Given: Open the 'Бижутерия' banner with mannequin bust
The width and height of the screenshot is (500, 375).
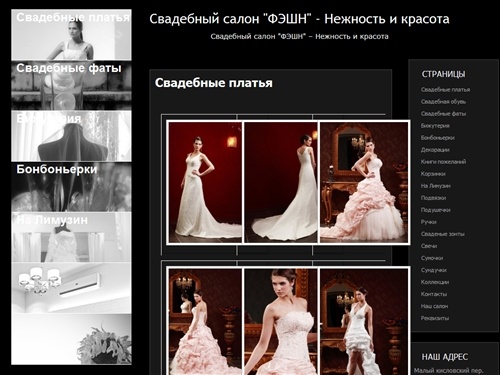Looking at the screenshot, I should [71, 136].
